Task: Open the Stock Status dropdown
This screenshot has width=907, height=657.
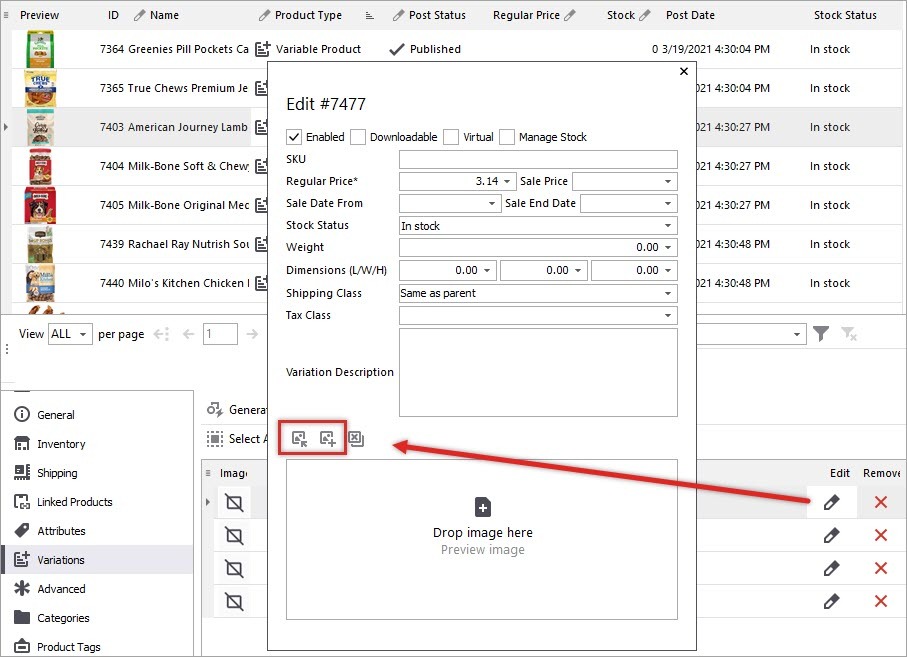Action: (x=668, y=226)
